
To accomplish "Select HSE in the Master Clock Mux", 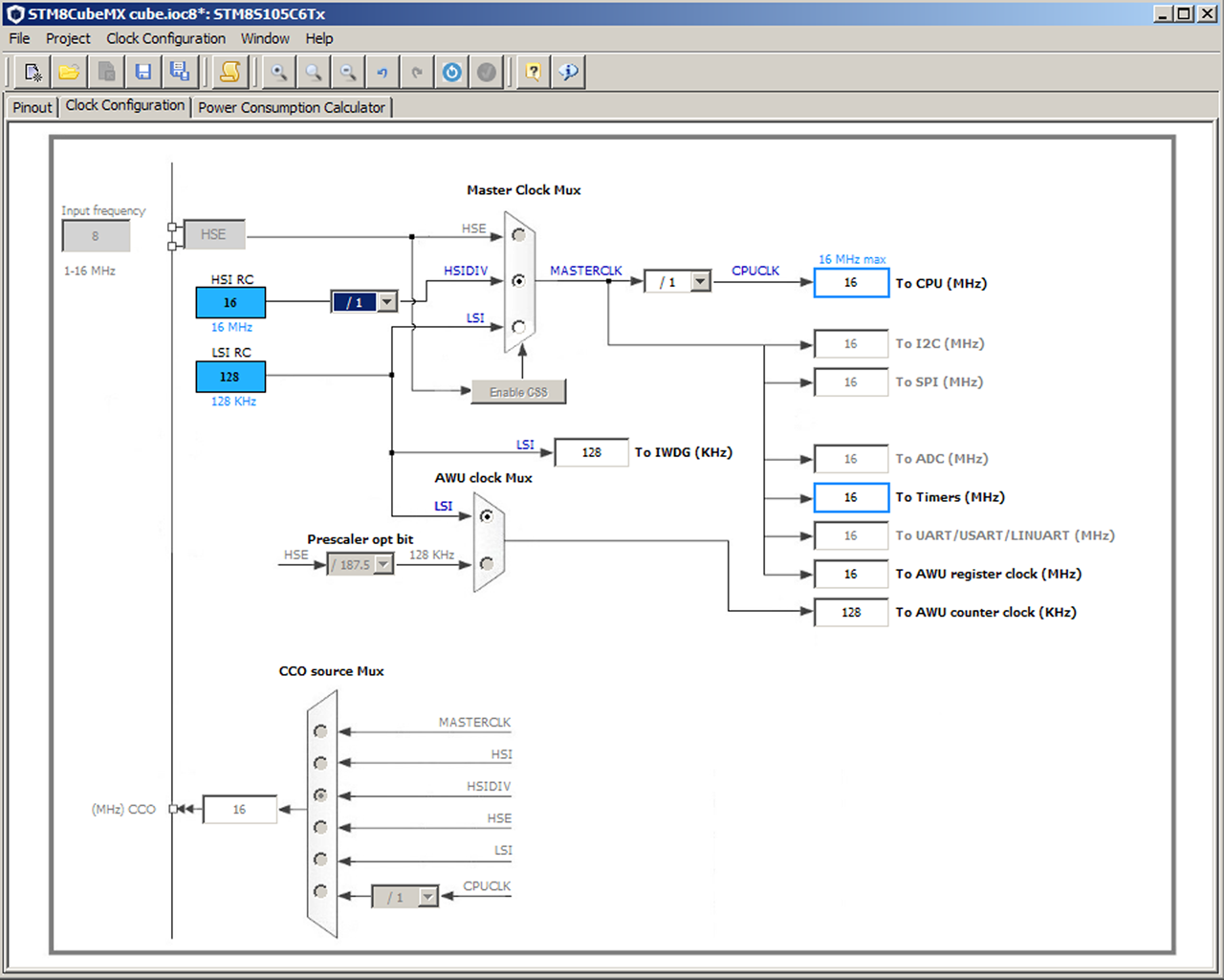I will [x=519, y=235].
